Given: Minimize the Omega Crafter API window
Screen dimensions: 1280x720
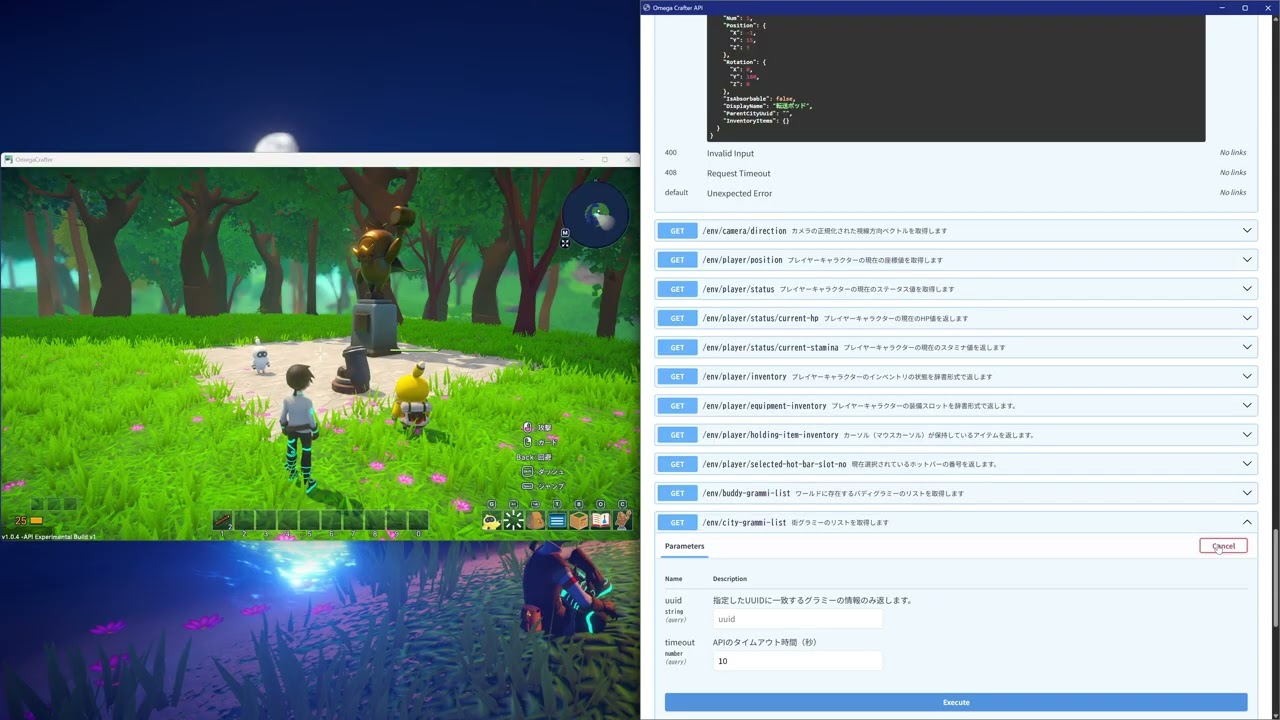Looking at the screenshot, I should click(1223, 8).
